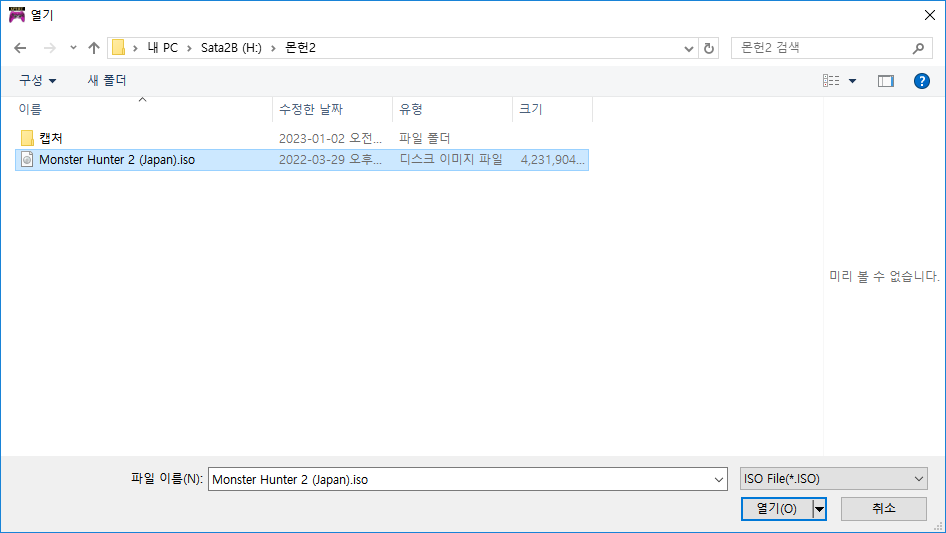Screen dimensions: 946x533
Task: Click the '캡처' folder icon
Action: 27,138
